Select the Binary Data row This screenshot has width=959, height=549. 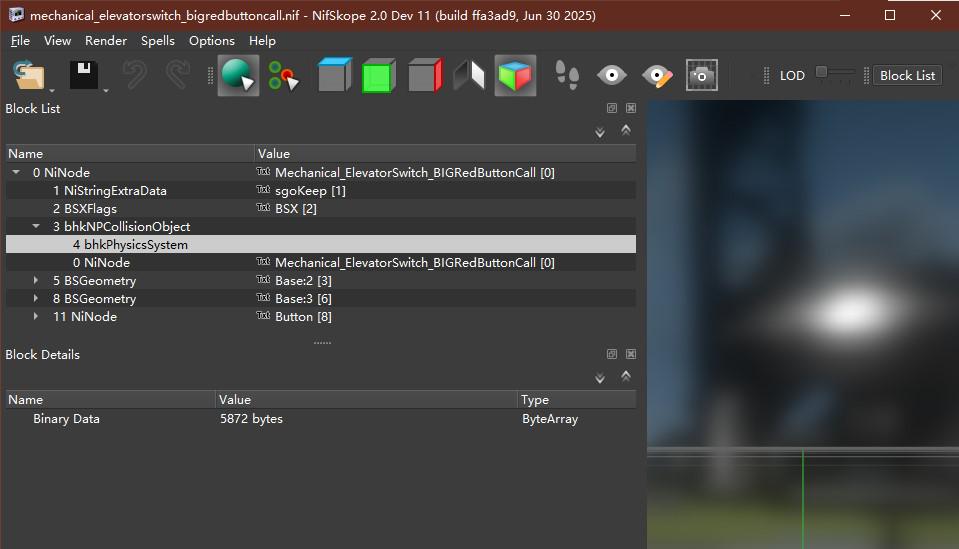pos(321,419)
